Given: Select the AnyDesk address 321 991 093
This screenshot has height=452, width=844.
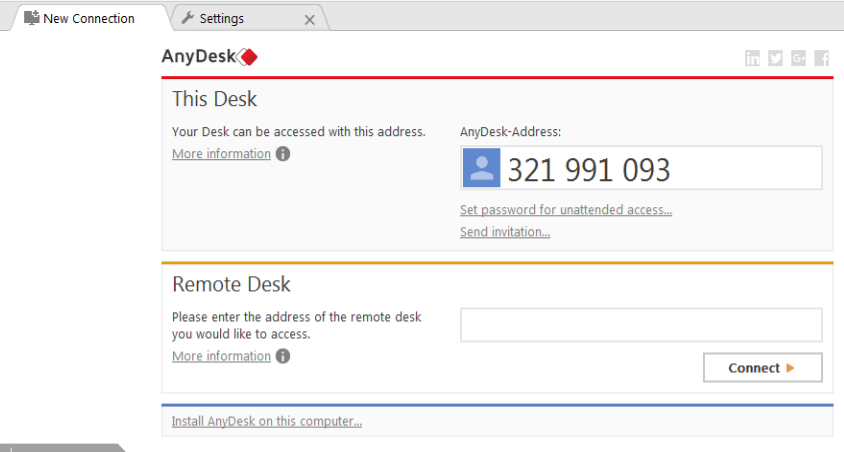Looking at the screenshot, I should tap(589, 170).
